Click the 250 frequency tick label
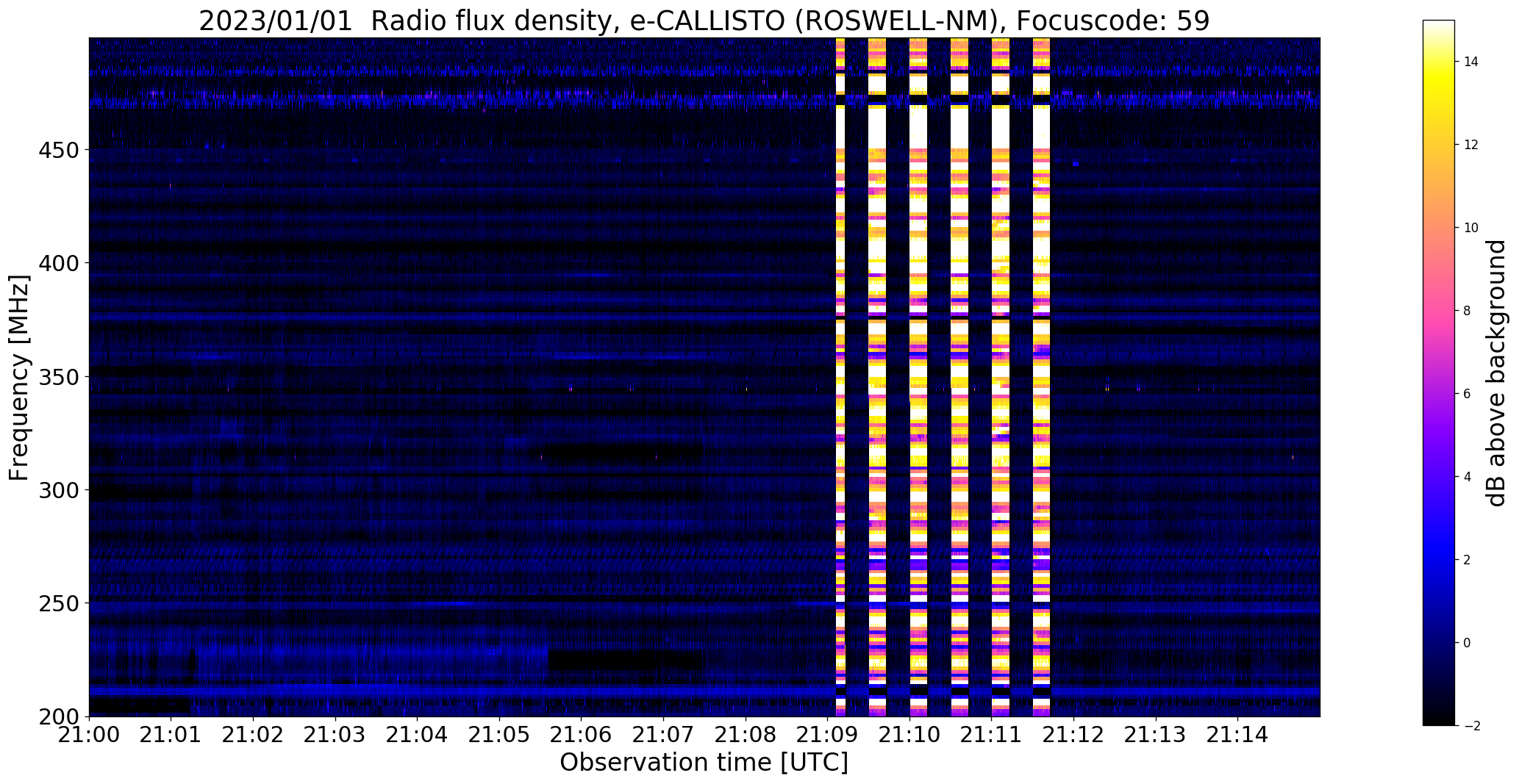 pos(59,603)
